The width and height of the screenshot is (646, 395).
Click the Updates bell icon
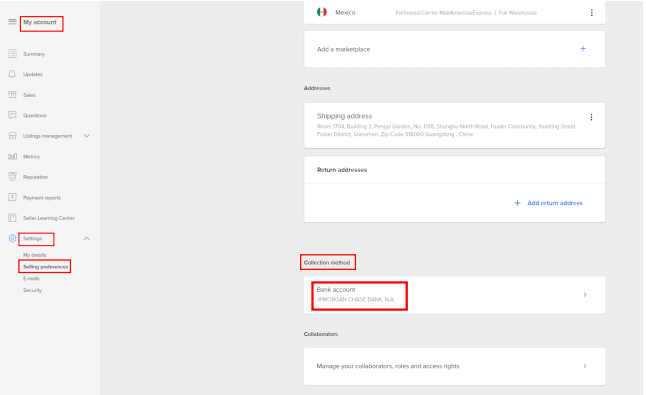tap(12, 74)
